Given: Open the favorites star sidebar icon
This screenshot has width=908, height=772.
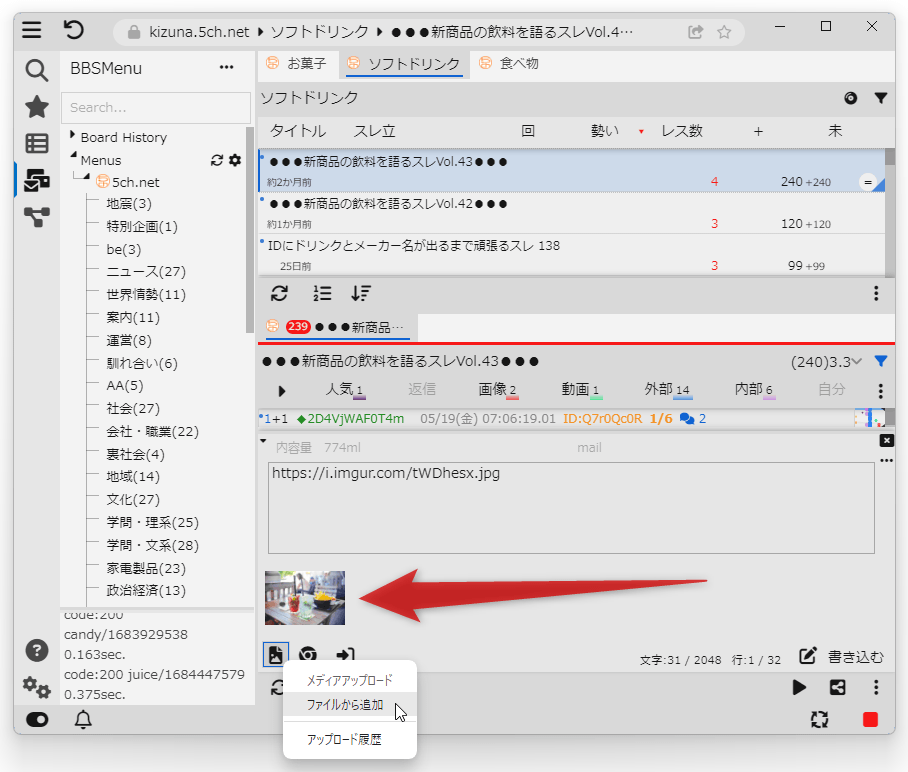Looking at the screenshot, I should coord(36,107).
